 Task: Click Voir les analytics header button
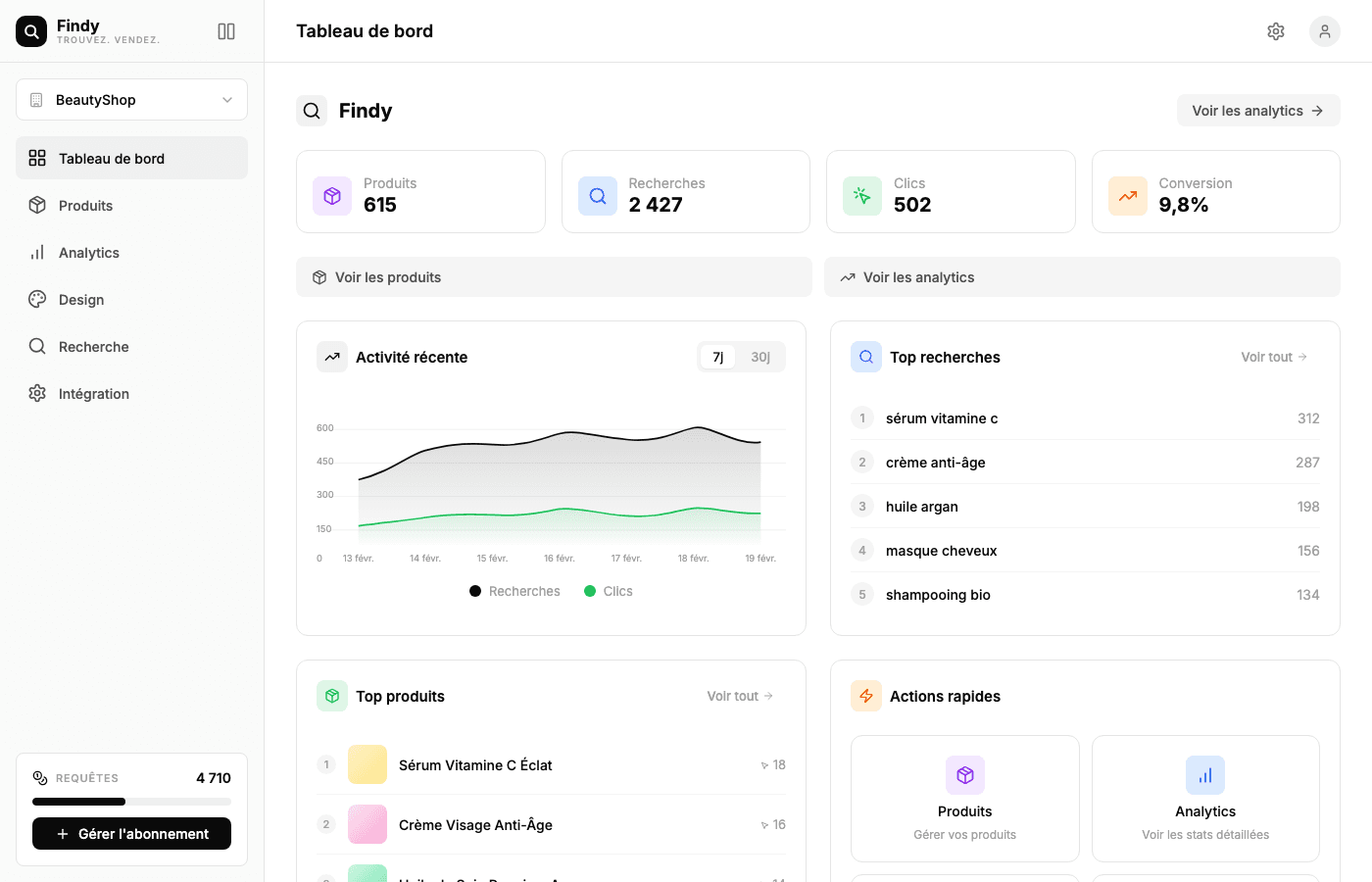tap(1258, 111)
